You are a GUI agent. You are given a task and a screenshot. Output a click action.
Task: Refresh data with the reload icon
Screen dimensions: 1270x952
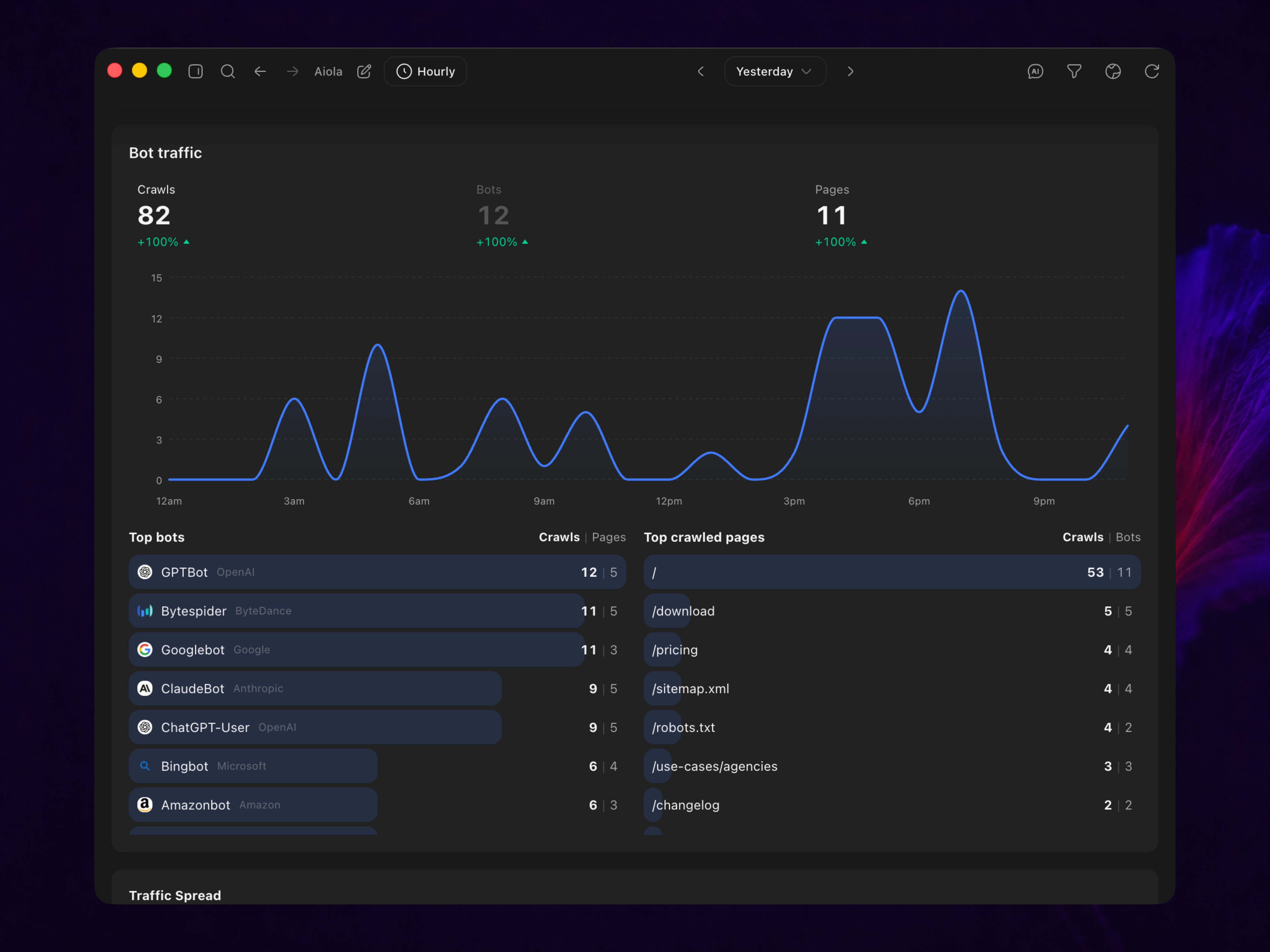pyautogui.click(x=1152, y=71)
